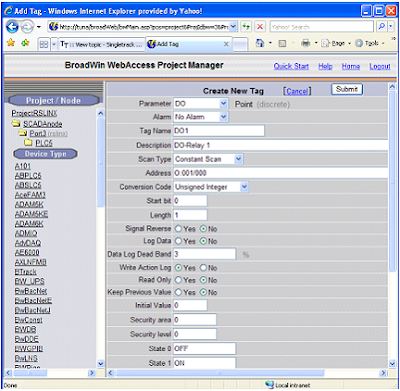Select the Add Tag tab
The image size is (400, 391).
coord(188,44)
